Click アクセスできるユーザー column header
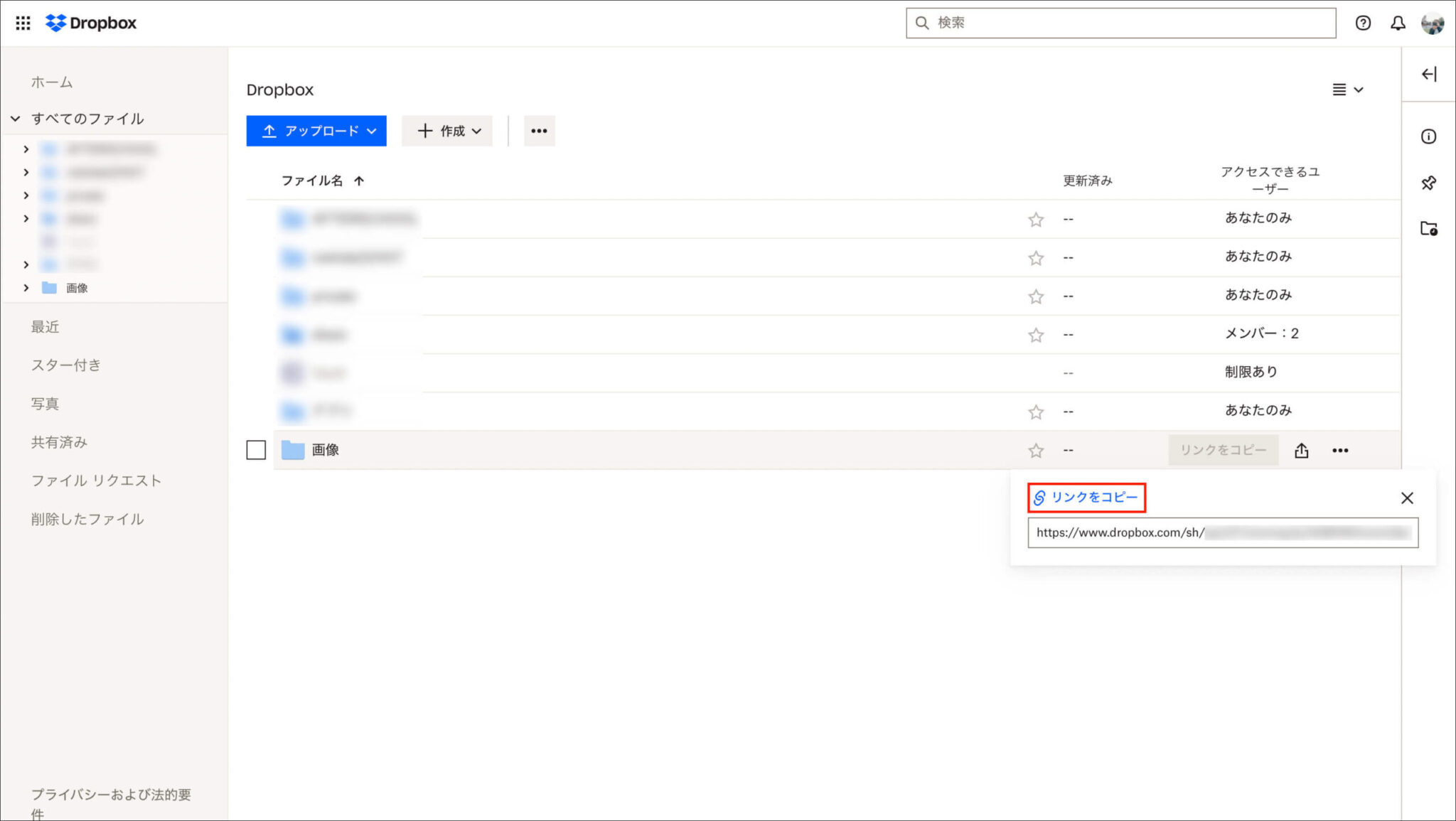 1270,180
